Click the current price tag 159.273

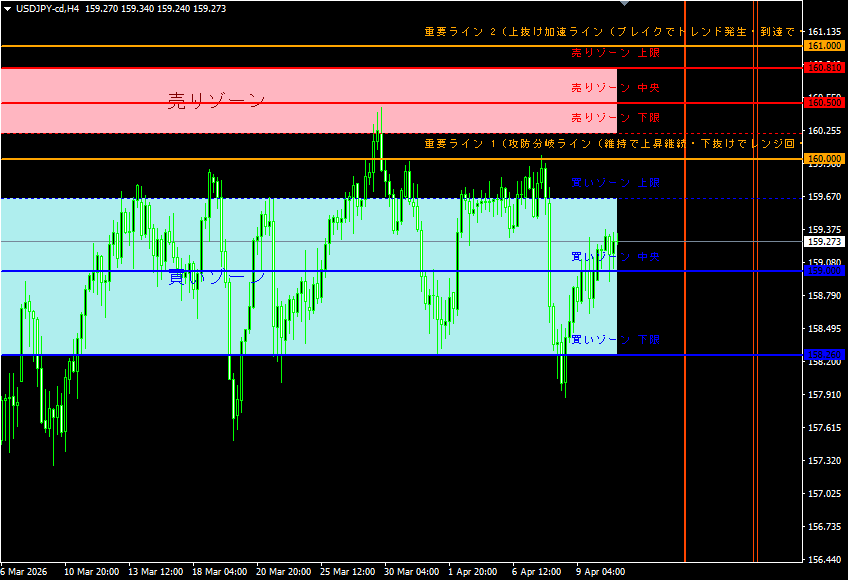pos(825,241)
